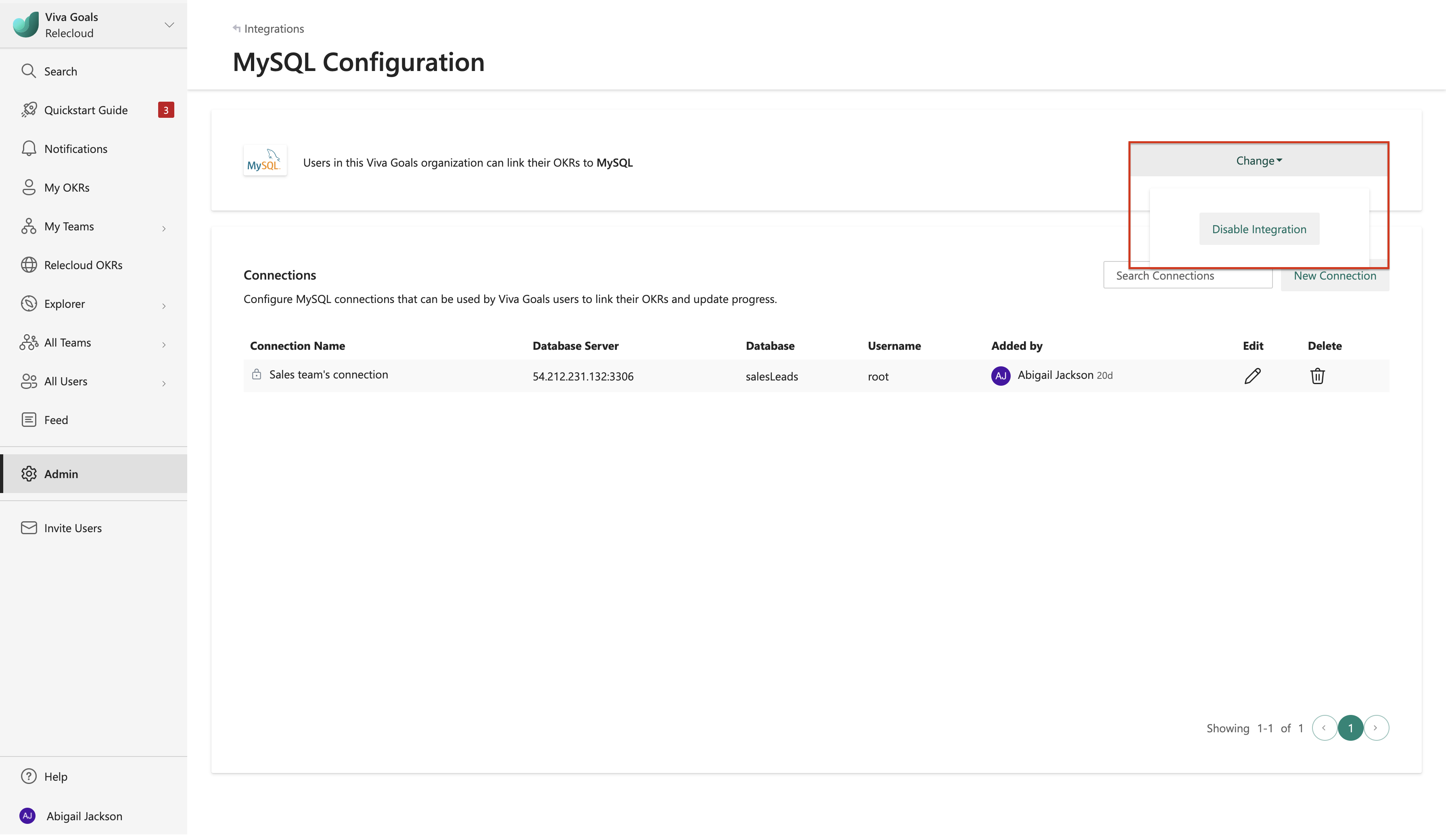Viewport: 1446px width, 840px height.
Task: Toggle All Users expander in sidebar
Action: (163, 381)
